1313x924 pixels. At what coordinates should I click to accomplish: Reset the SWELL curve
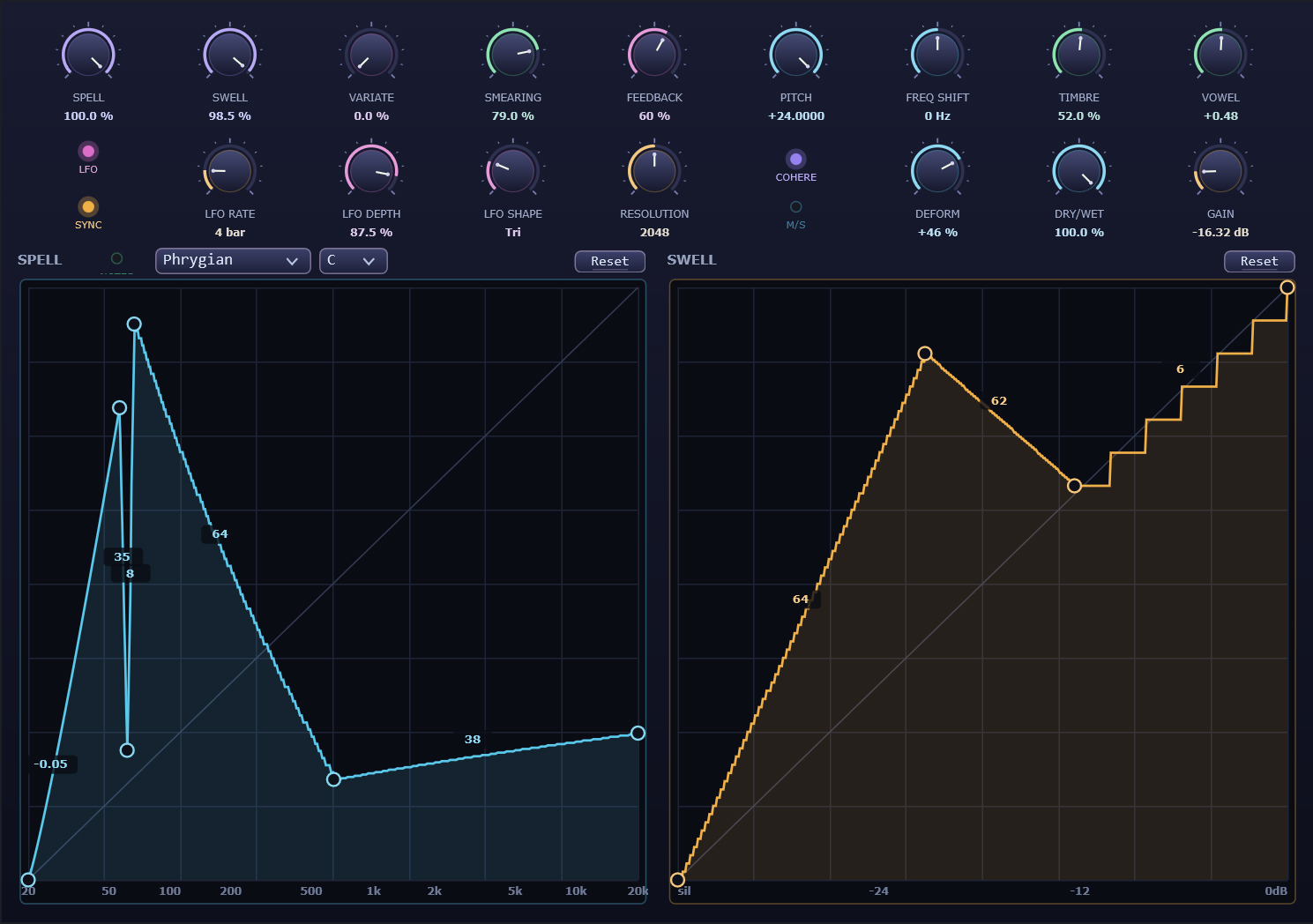click(1259, 261)
